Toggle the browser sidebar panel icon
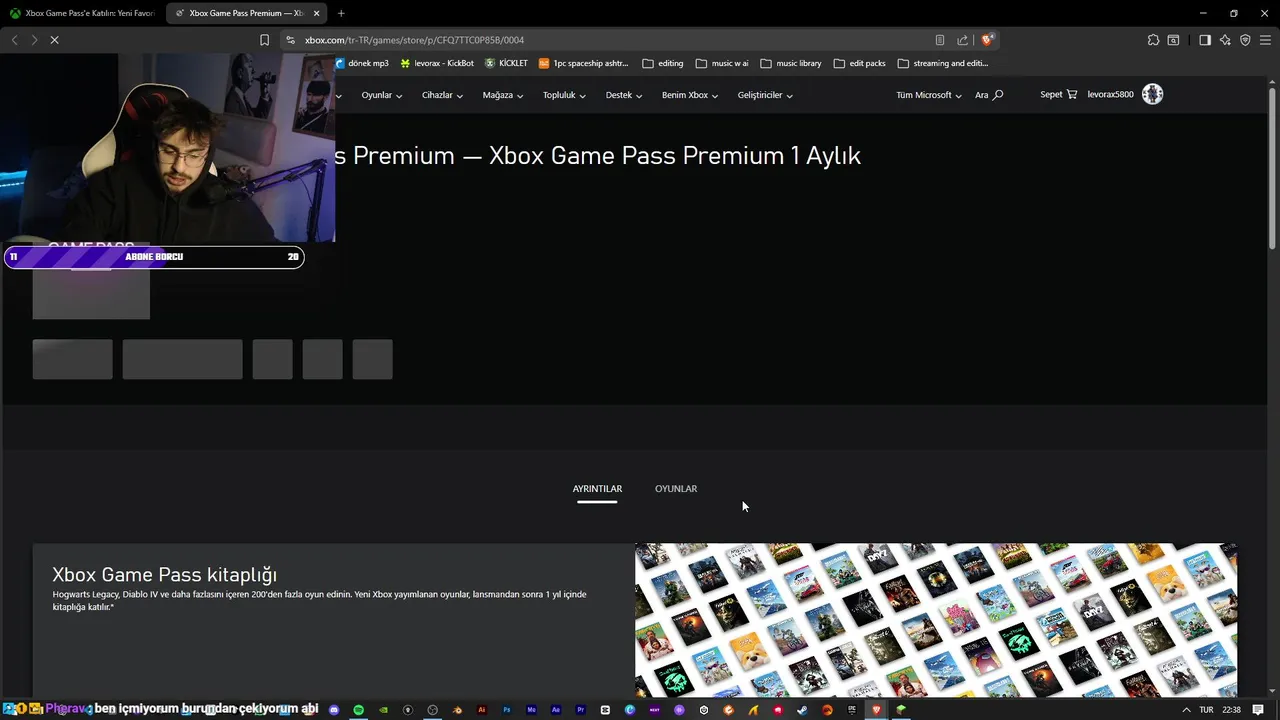The height and width of the screenshot is (720, 1280). pos(1205,40)
